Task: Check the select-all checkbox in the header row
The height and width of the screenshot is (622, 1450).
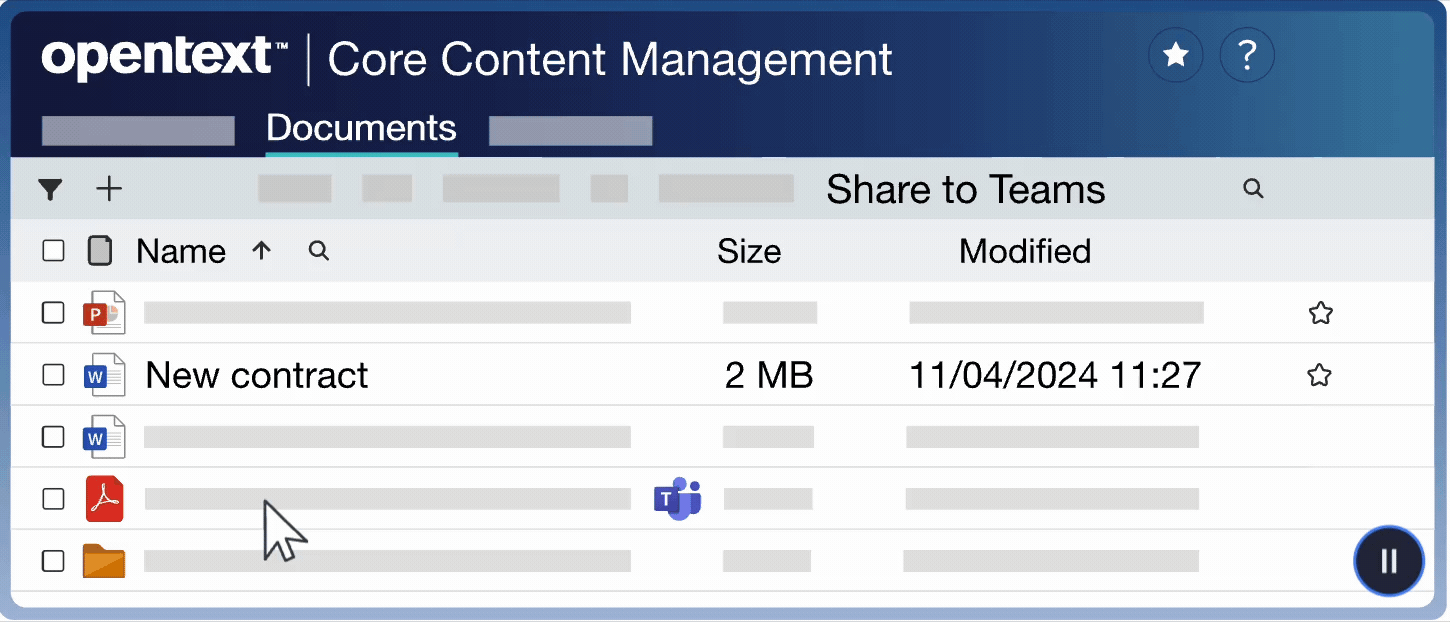Action: click(53, 251)
